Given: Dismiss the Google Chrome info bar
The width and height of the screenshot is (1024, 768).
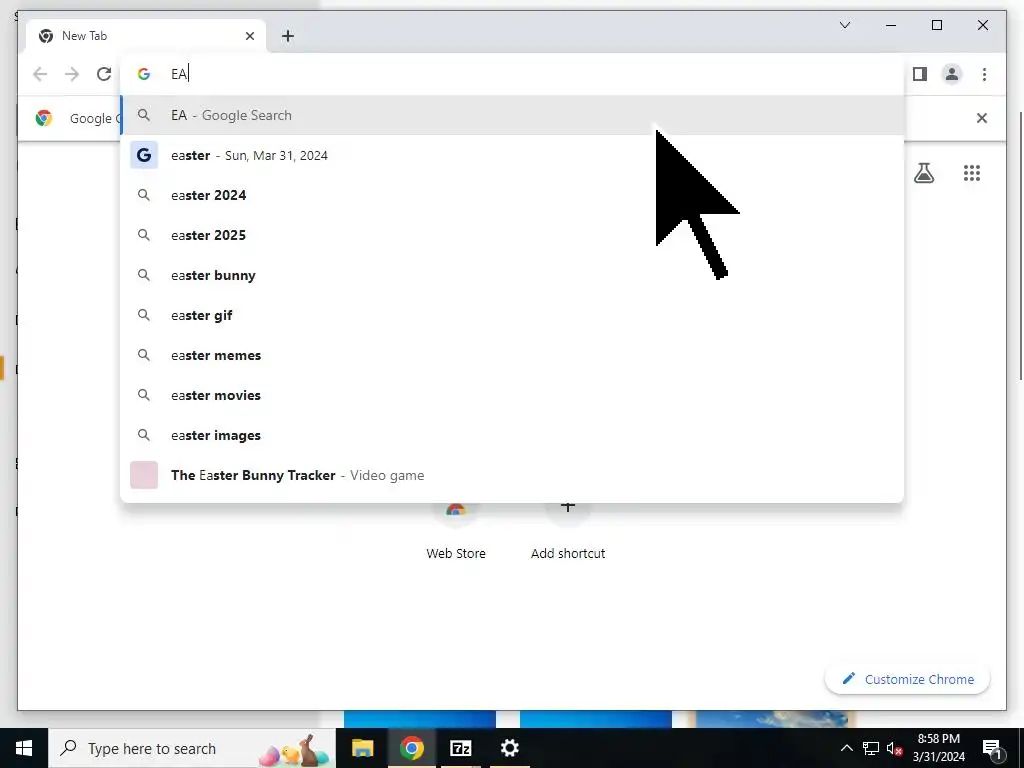Looking at the screenshot, I should [x=982, y=118].
